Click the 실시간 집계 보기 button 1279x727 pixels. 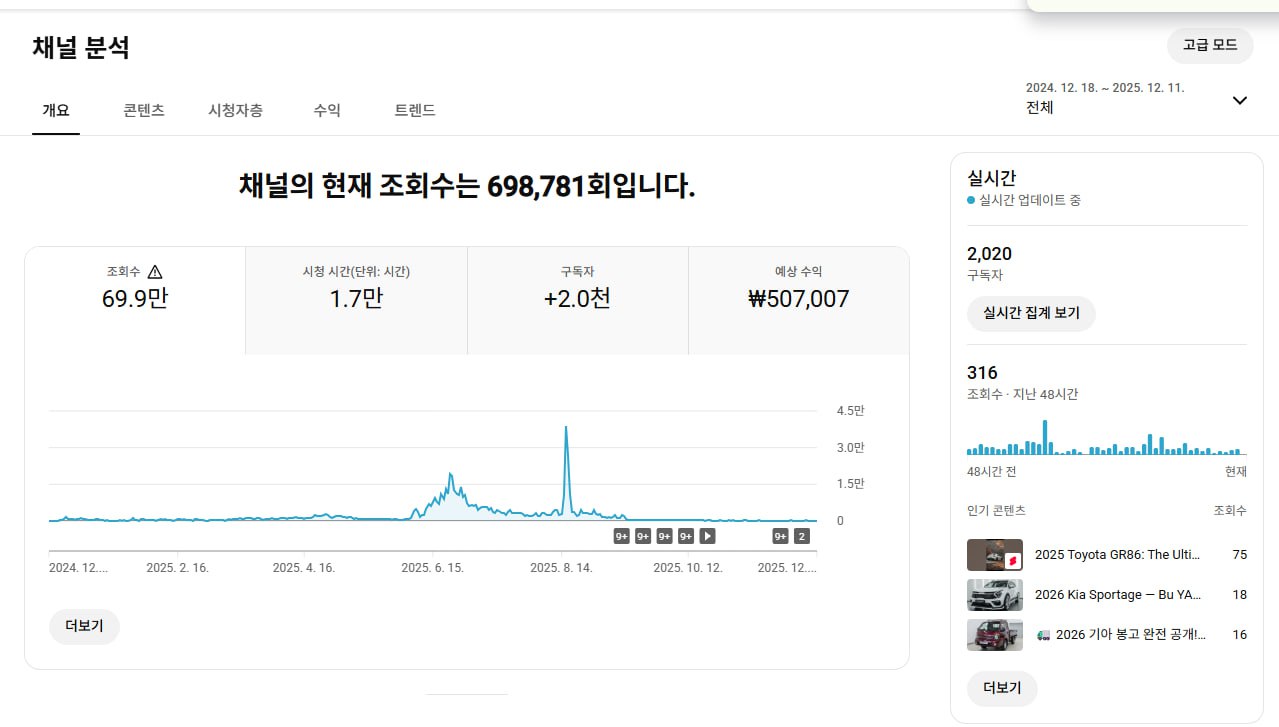1031,313
